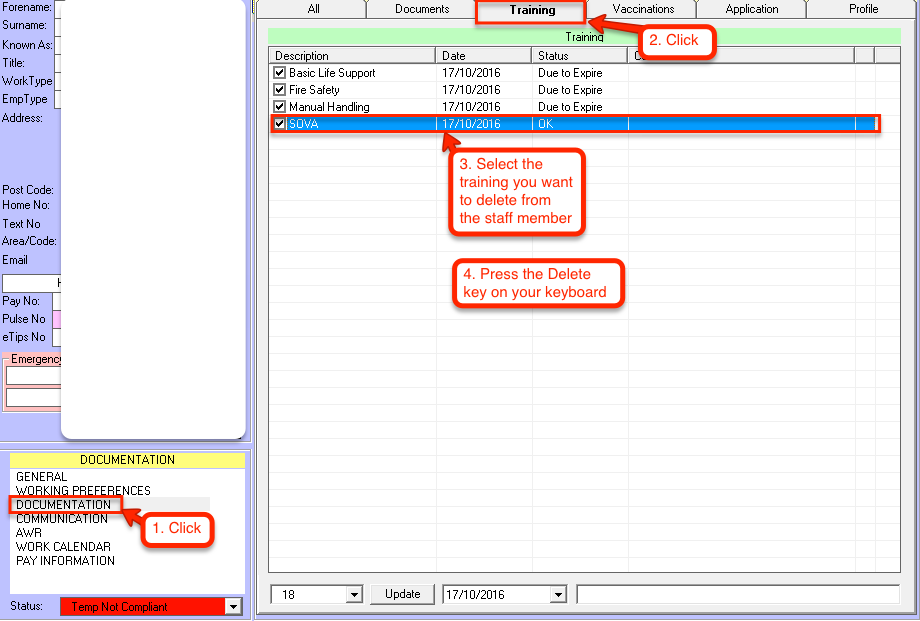Select DOCUMENTATION in the section list
The height and width of the screenshot is (621, 920).
click(x=63, y=505)
